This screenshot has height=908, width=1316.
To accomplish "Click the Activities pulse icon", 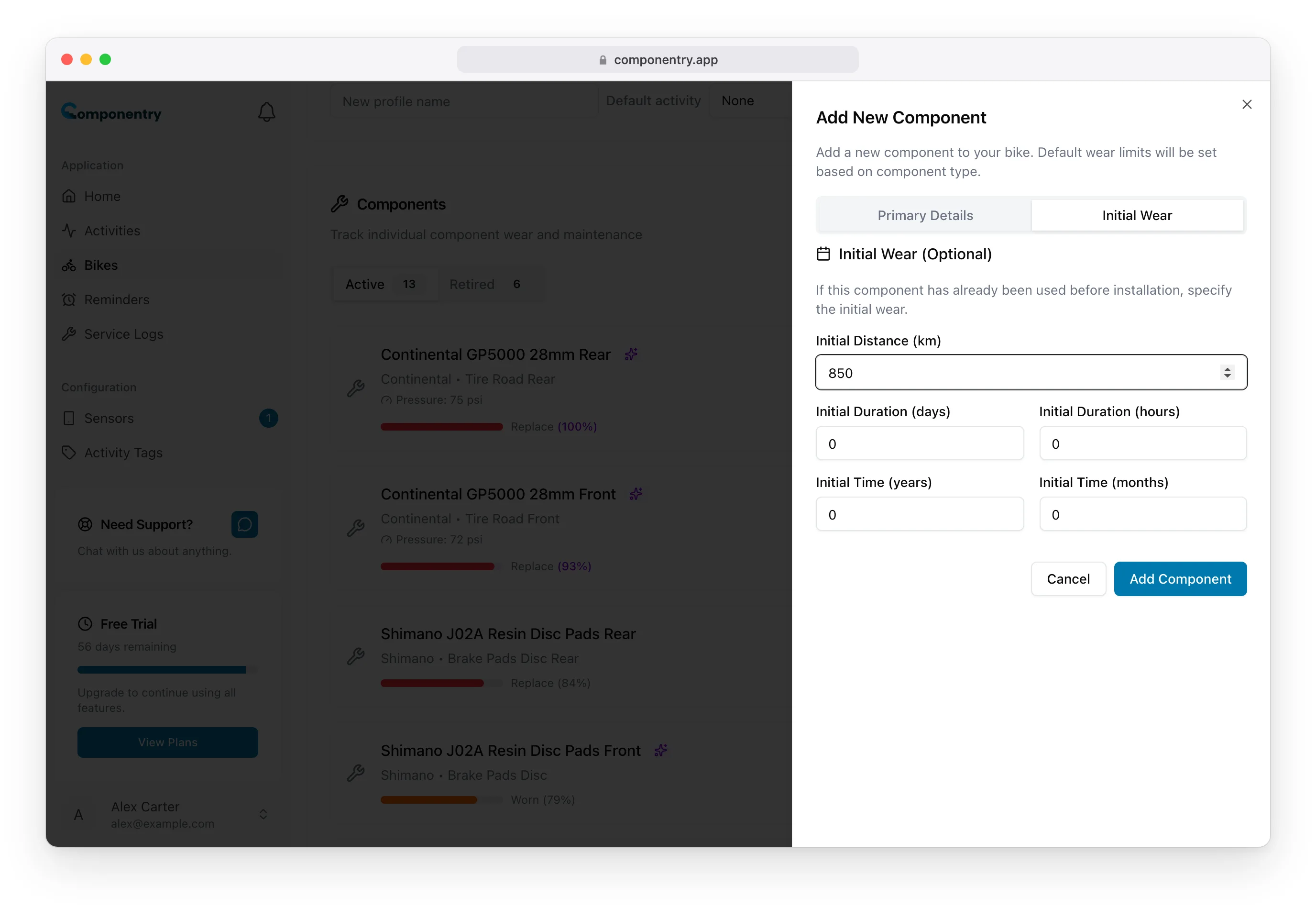I will tap(69, 231).
